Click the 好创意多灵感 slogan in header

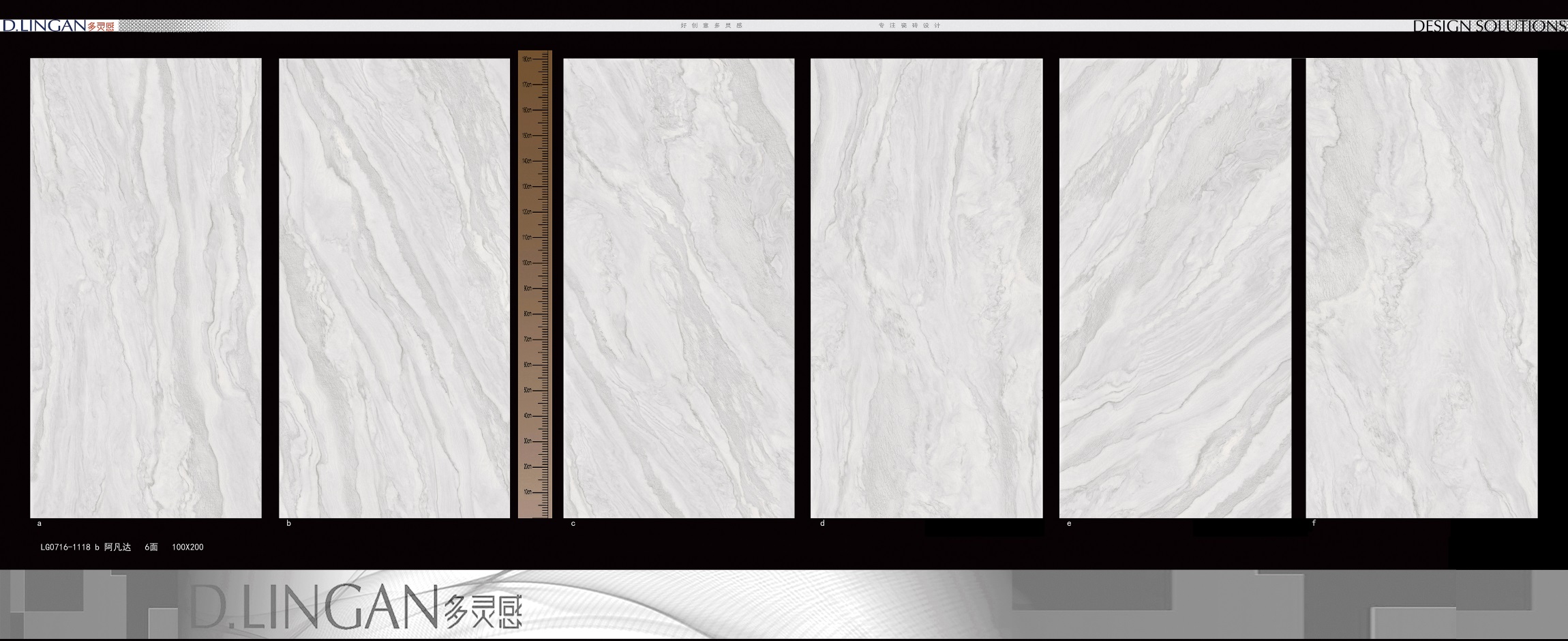click(711, 26)
